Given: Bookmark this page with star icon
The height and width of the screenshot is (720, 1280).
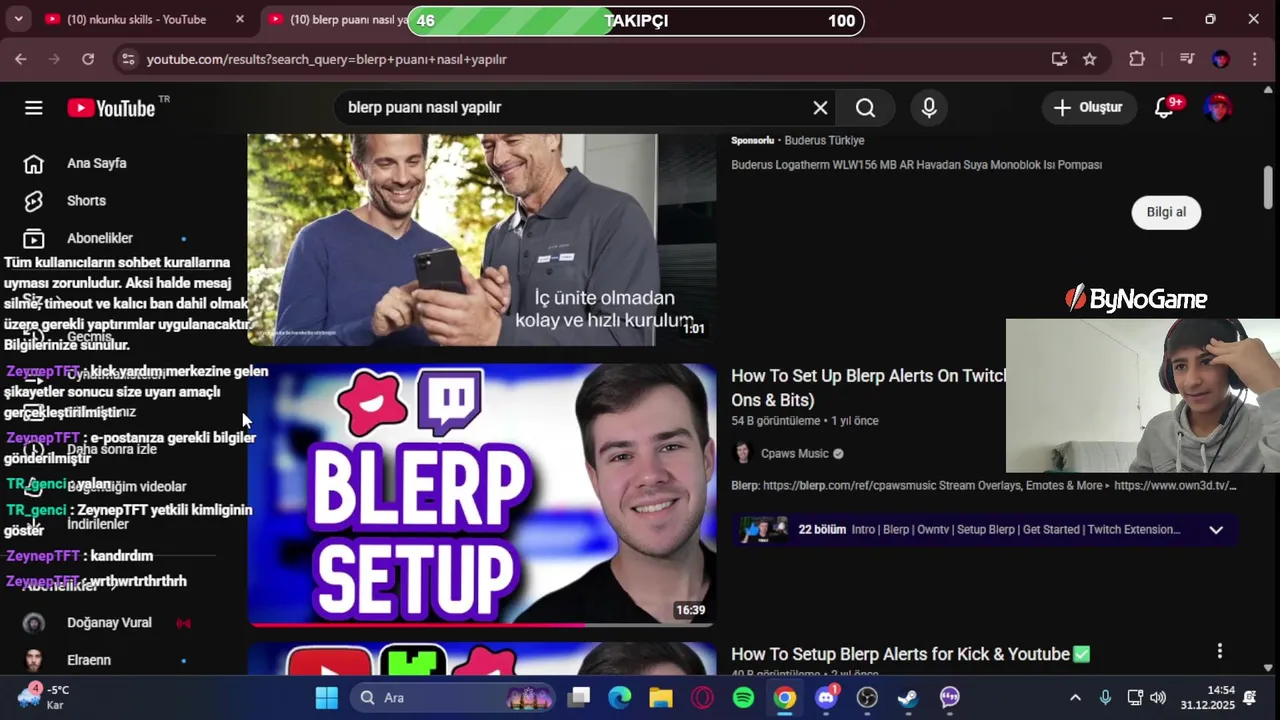Looking at the screenshot, I should (x=1090, y=59).
